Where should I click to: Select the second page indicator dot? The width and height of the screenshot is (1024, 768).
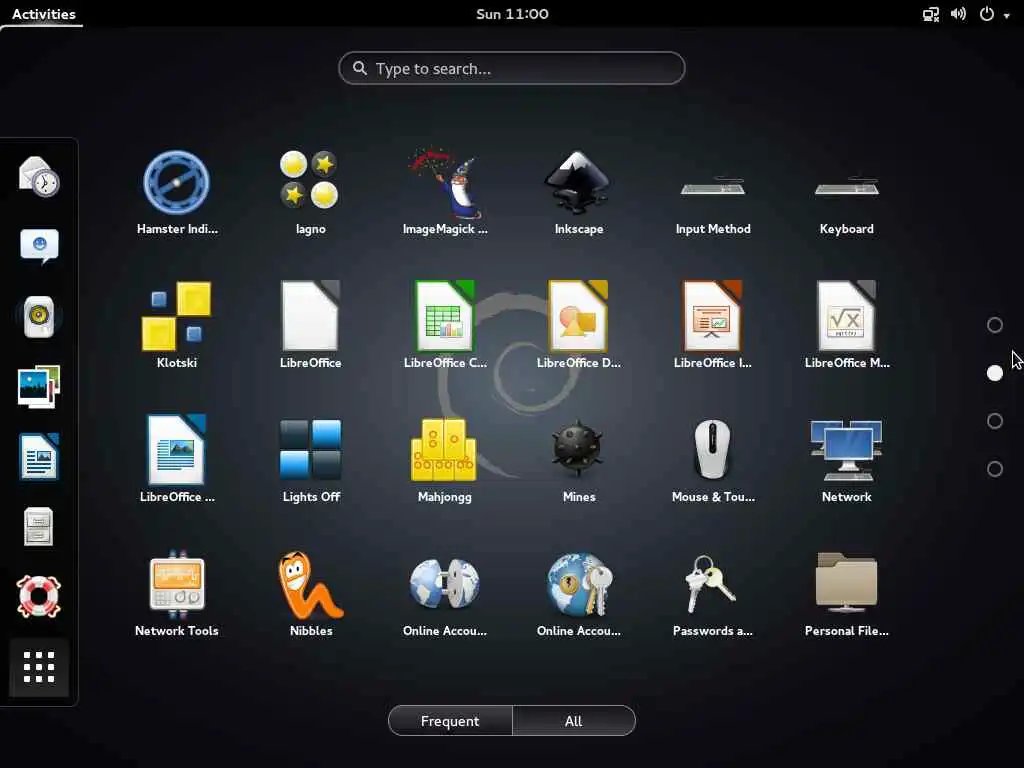pyautogui.click(x=995, y=373)
